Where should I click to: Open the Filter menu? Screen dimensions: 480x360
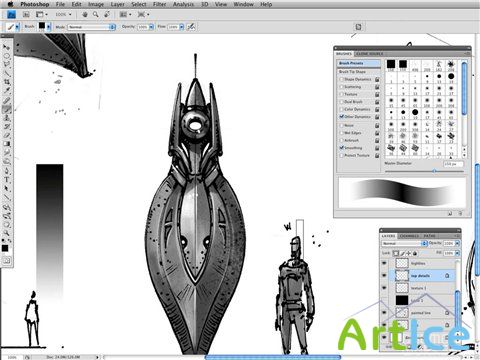click(159, 4)
